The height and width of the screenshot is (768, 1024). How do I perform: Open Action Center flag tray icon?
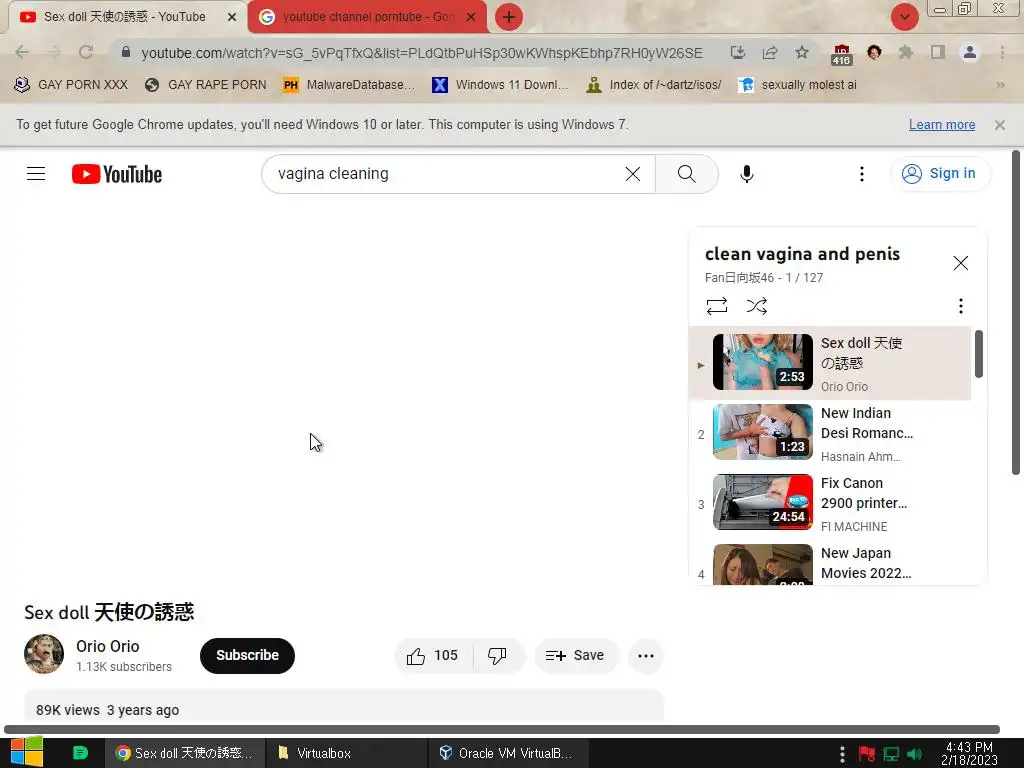pos(867,754)
